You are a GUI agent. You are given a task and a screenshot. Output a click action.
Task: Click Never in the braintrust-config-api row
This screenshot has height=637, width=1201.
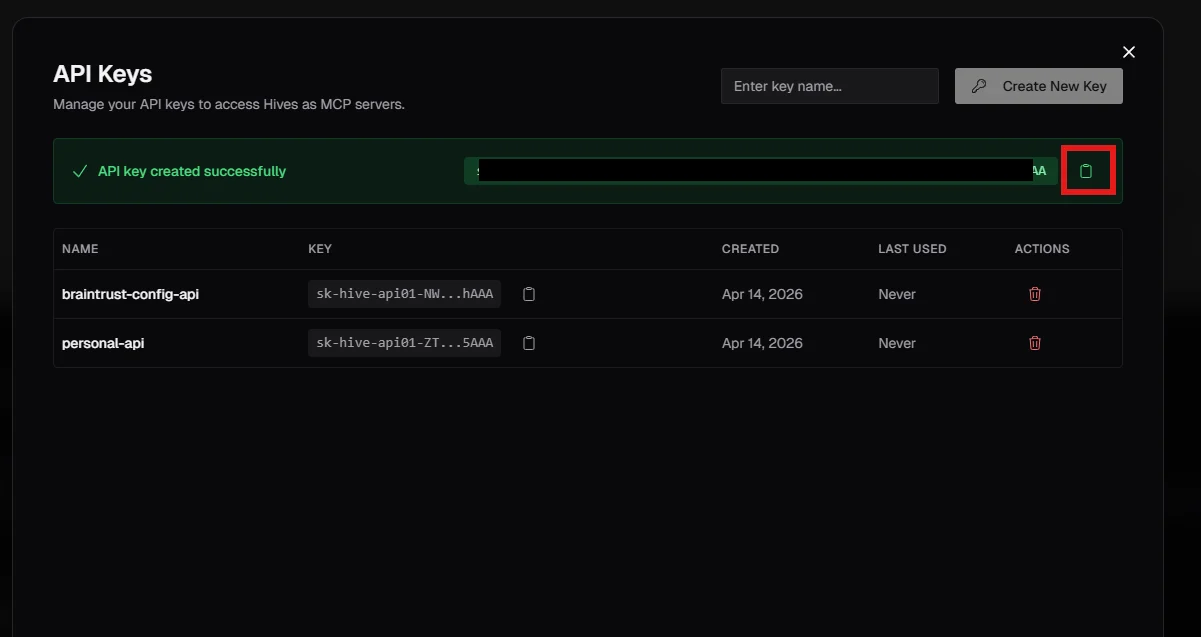pyautogui.click(x=897, y=294)
